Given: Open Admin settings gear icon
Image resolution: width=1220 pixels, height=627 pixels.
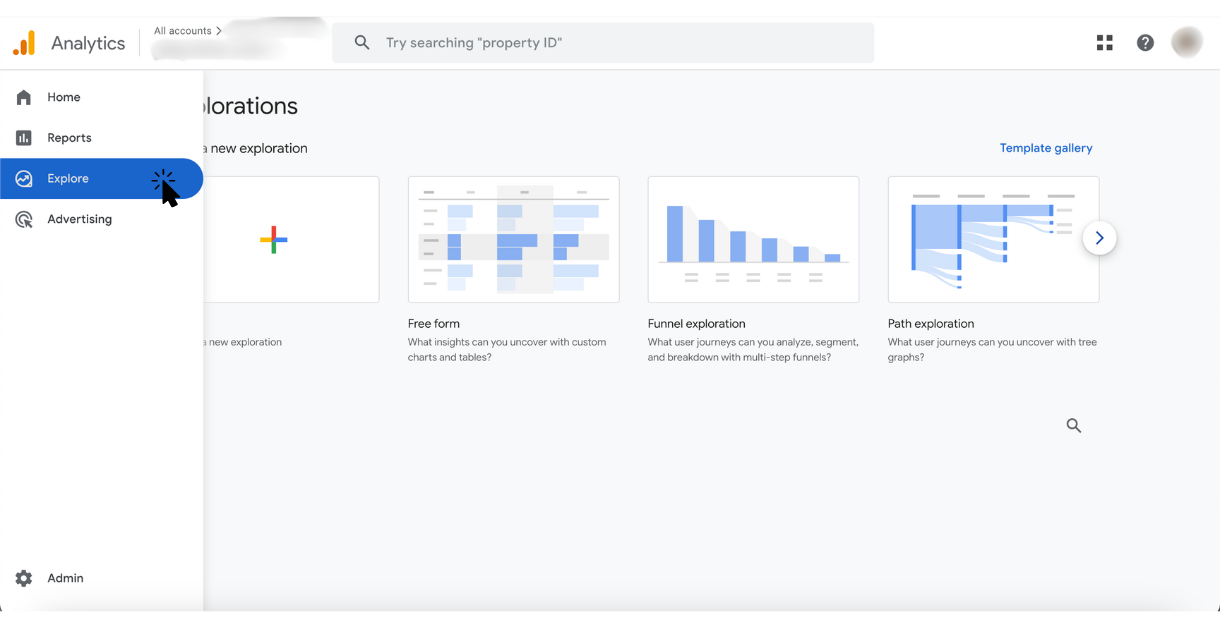Looking at the screenshot, I should [24, 578].
